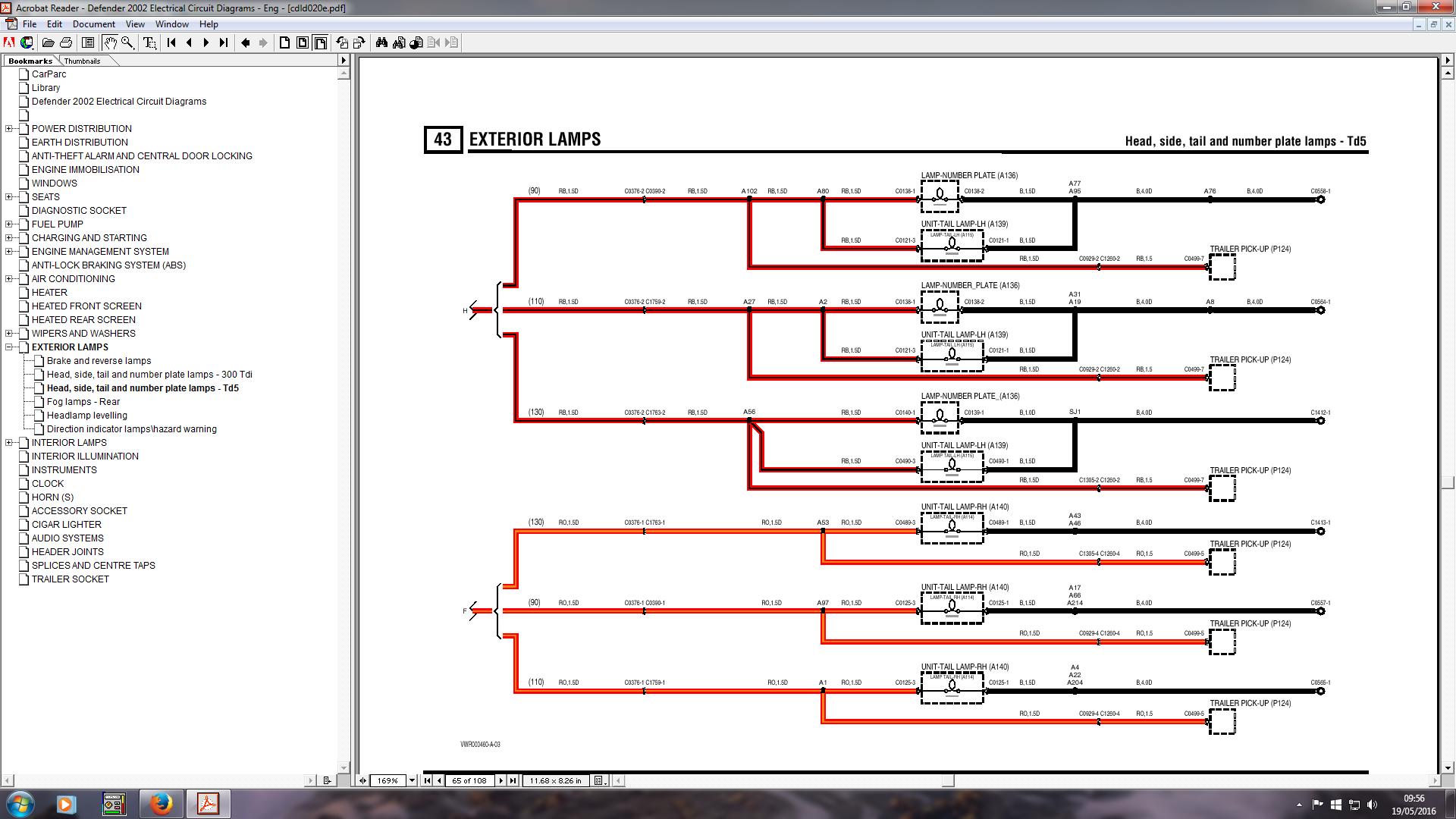The width and height of the screenshot is (1456, 819).
Task: Open Headlamp levelling bookmark
Action: [x=87, y=416]
